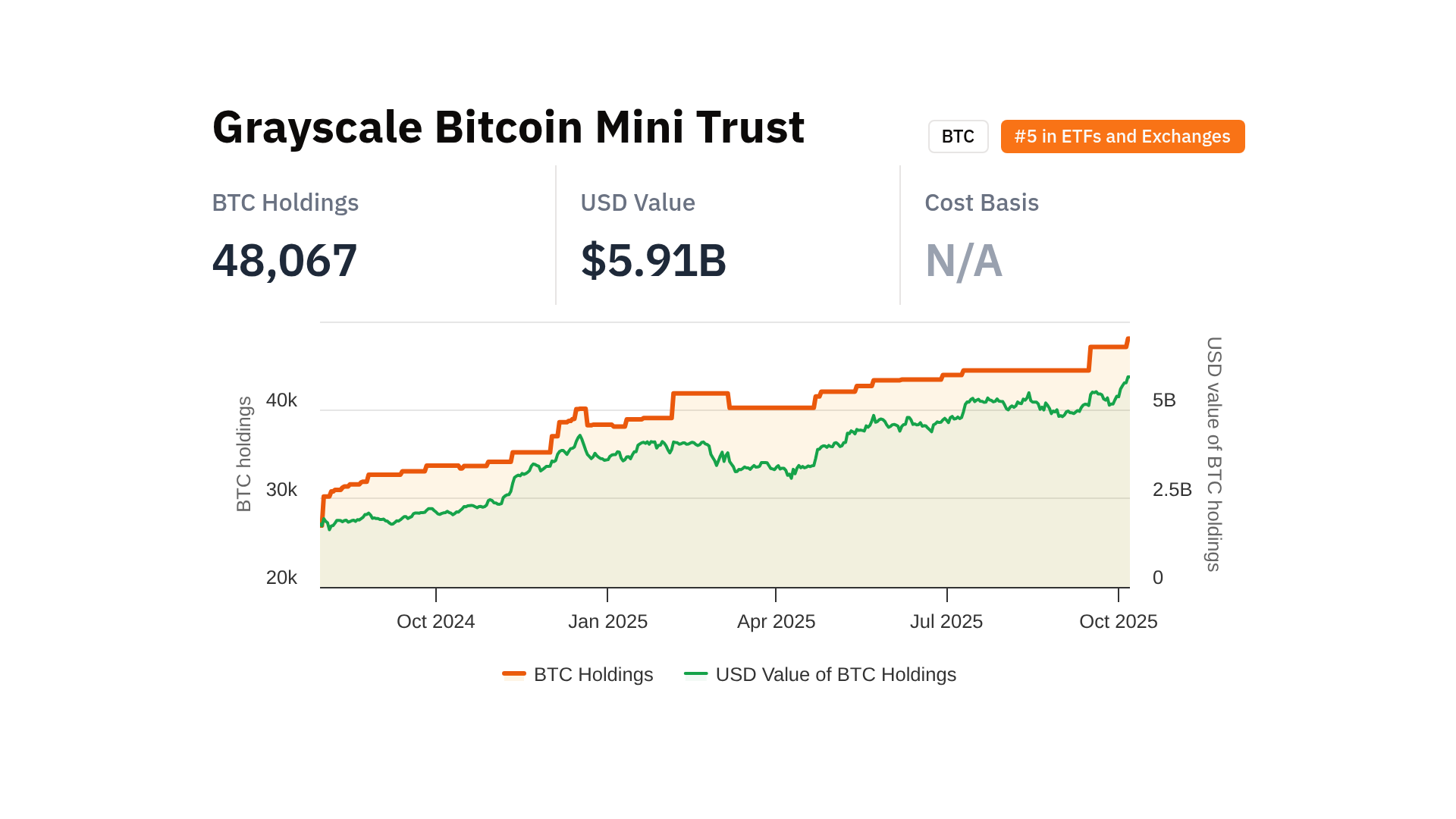Click the N/A cost basis value
The height and width of the screenshot is (819, 1456).
click(x=963, y=260)
